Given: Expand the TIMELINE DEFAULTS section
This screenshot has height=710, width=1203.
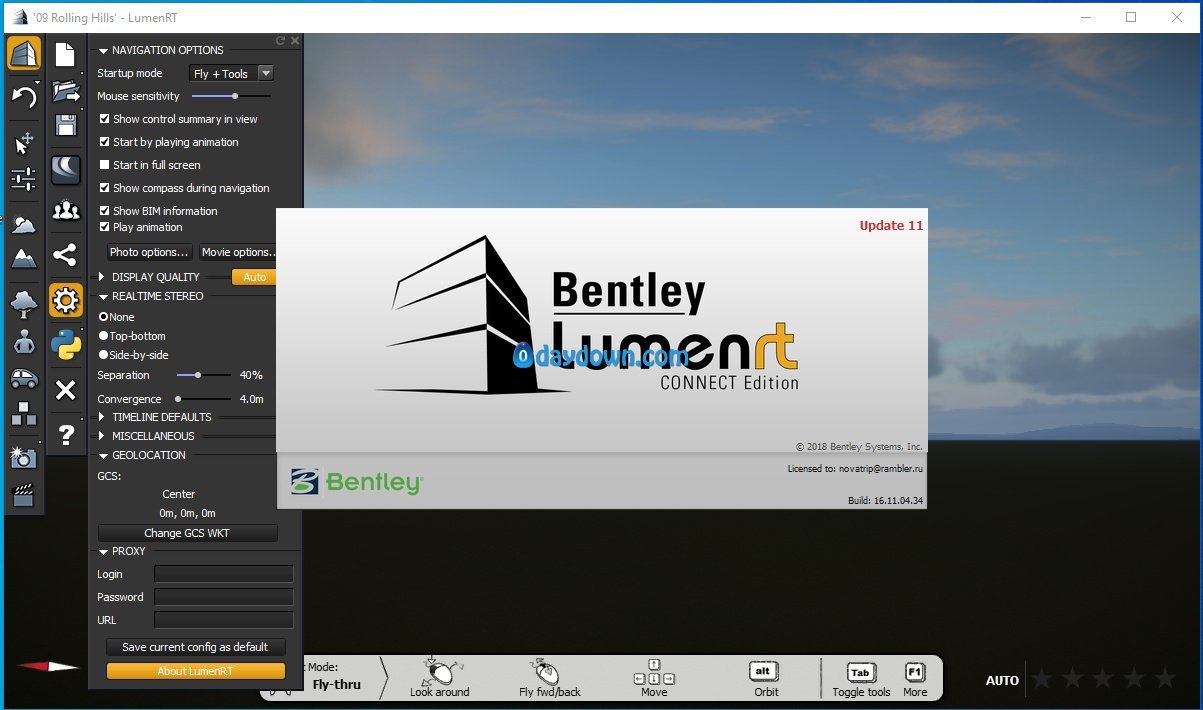Looking at the screenshot, I should pos(103,417).
